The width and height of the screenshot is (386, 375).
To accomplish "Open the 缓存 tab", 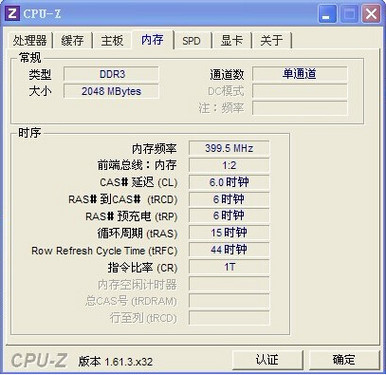I will pos(72,41).
